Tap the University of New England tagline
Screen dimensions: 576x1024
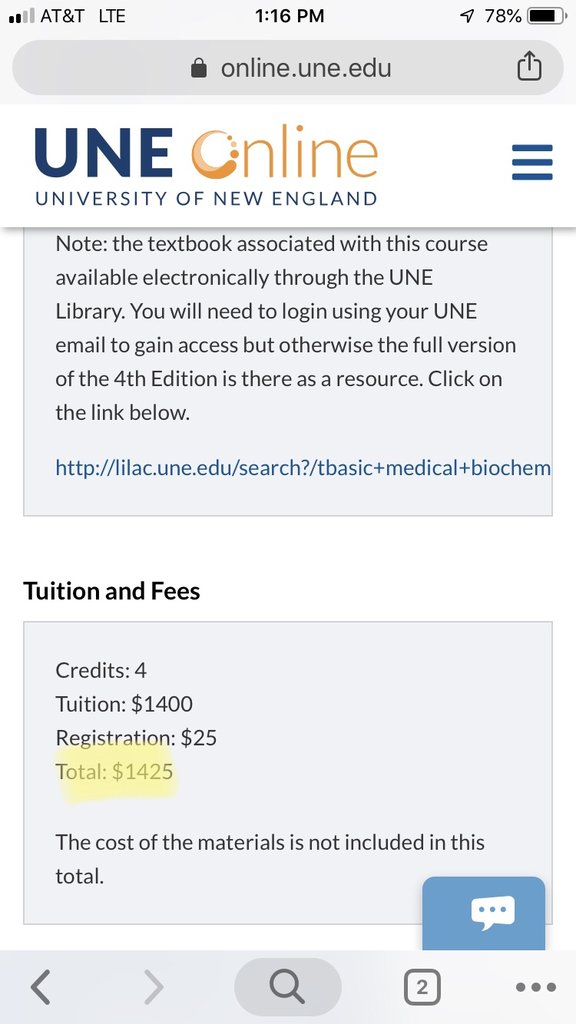[206, 199]
